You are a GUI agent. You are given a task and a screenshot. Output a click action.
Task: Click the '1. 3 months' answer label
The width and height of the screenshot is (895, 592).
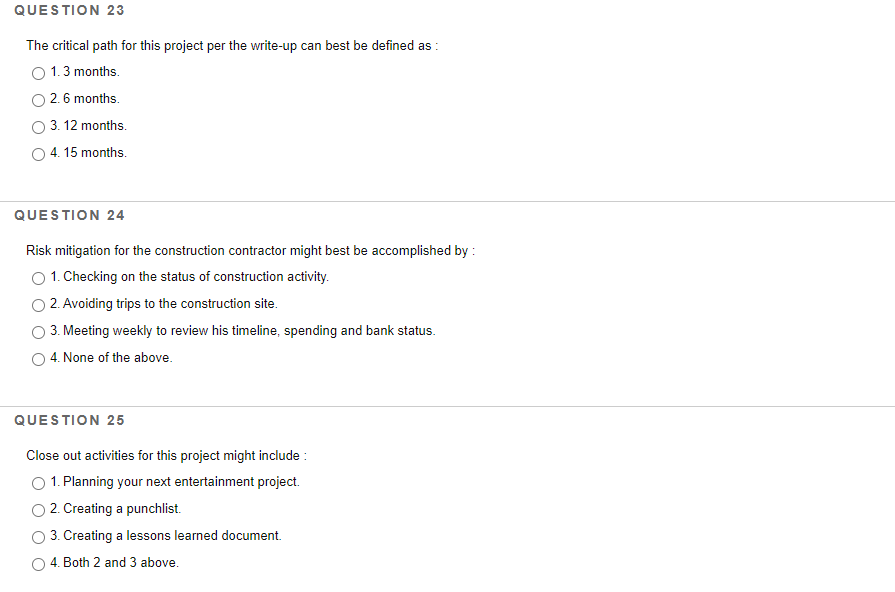coord(85,71)
